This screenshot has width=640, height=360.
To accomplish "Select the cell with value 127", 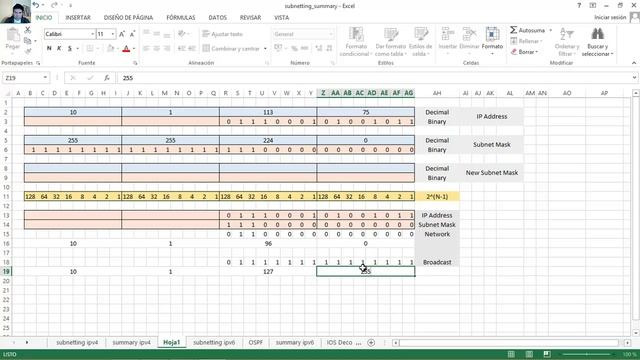I will click(268, 271).
